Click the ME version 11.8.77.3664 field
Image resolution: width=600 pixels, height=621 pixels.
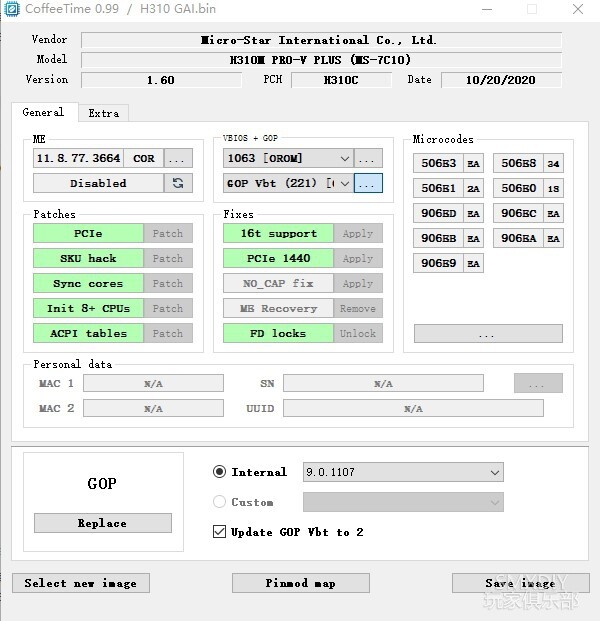click(x=78, y=158)
